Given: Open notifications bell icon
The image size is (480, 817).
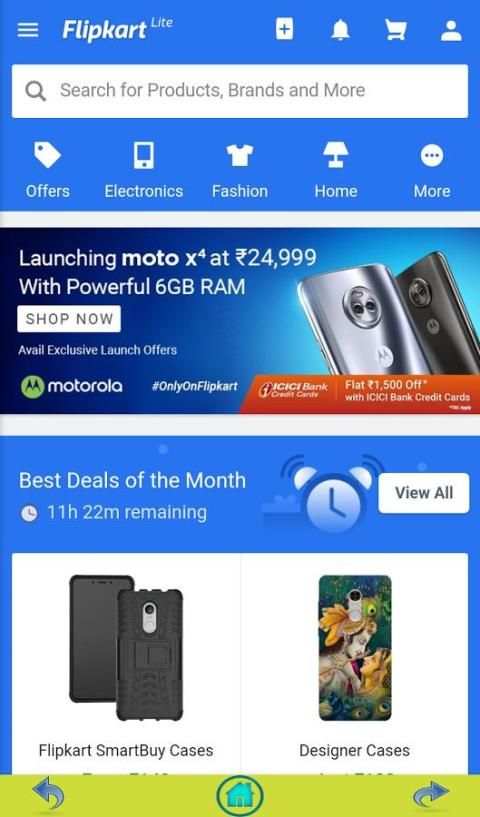Looking at the screenshot, I should point(340,30).
